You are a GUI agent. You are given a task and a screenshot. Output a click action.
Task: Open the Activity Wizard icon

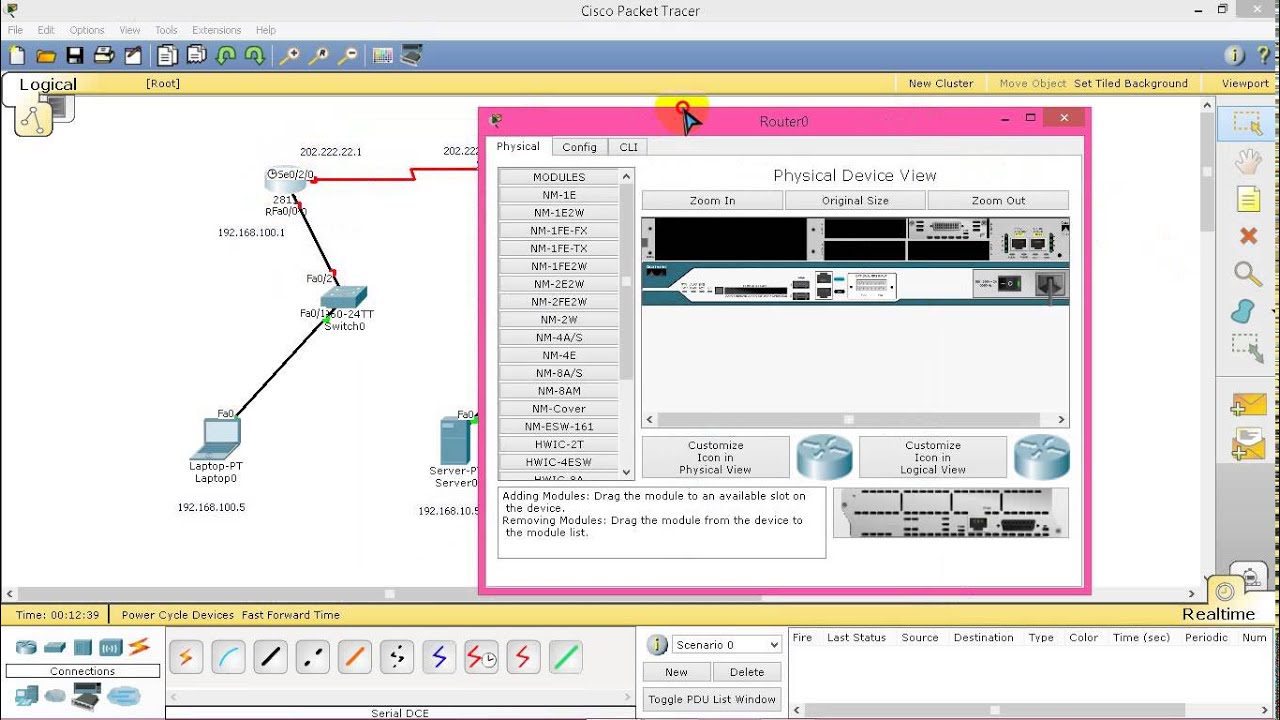coord(133,56)
